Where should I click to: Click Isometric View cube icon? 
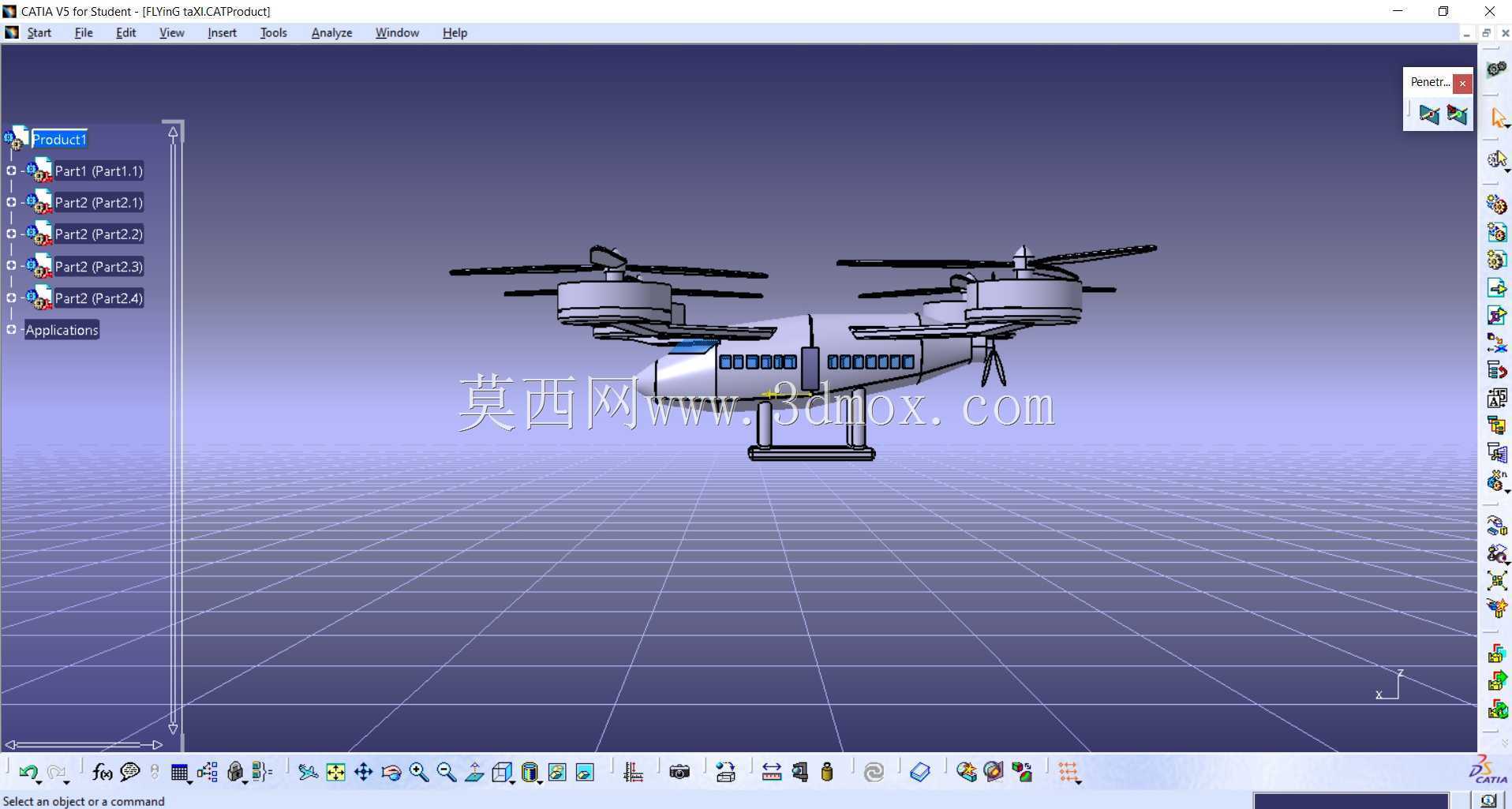(502, 772)
